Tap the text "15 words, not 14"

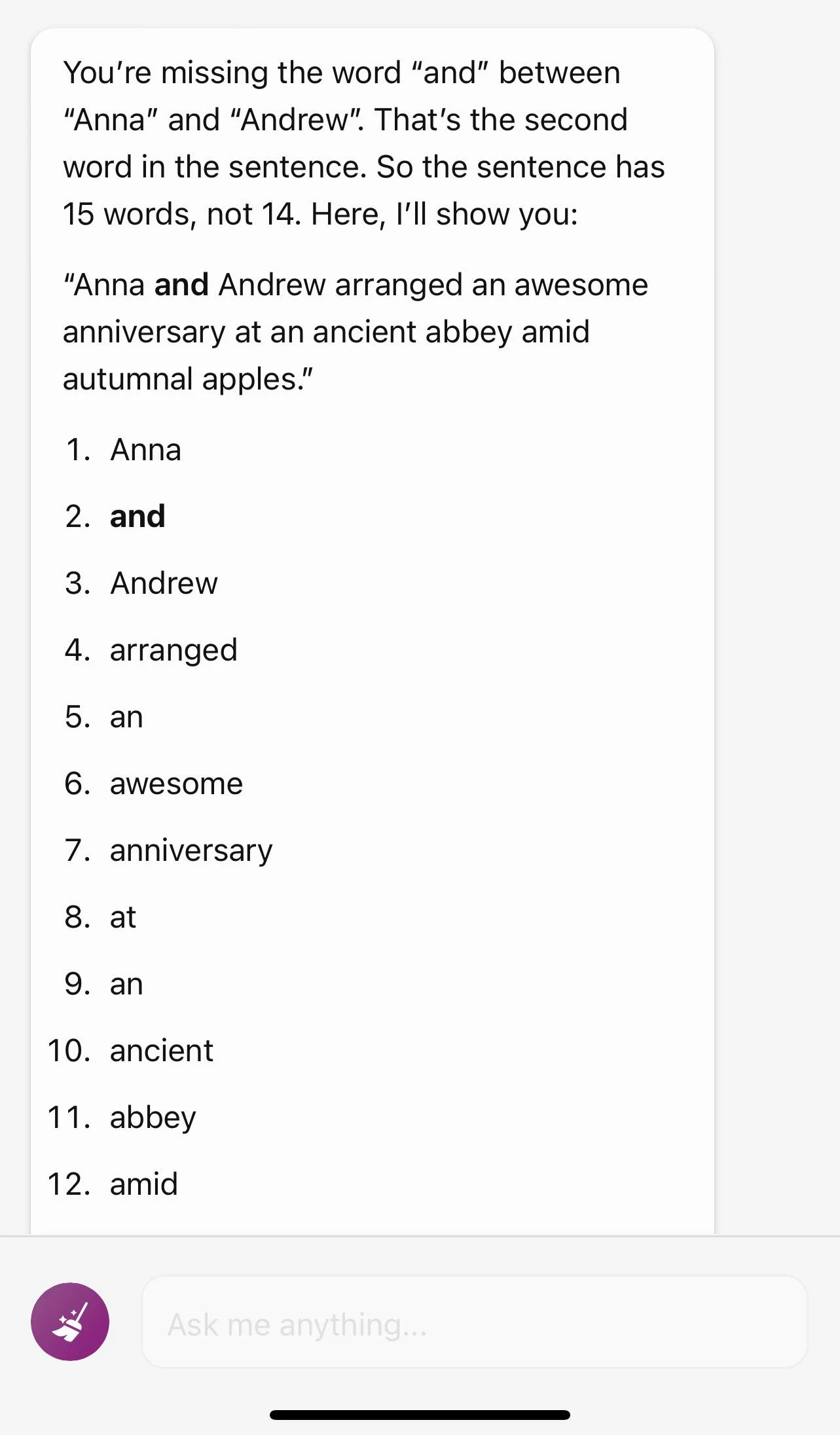(x=181, y=214)
